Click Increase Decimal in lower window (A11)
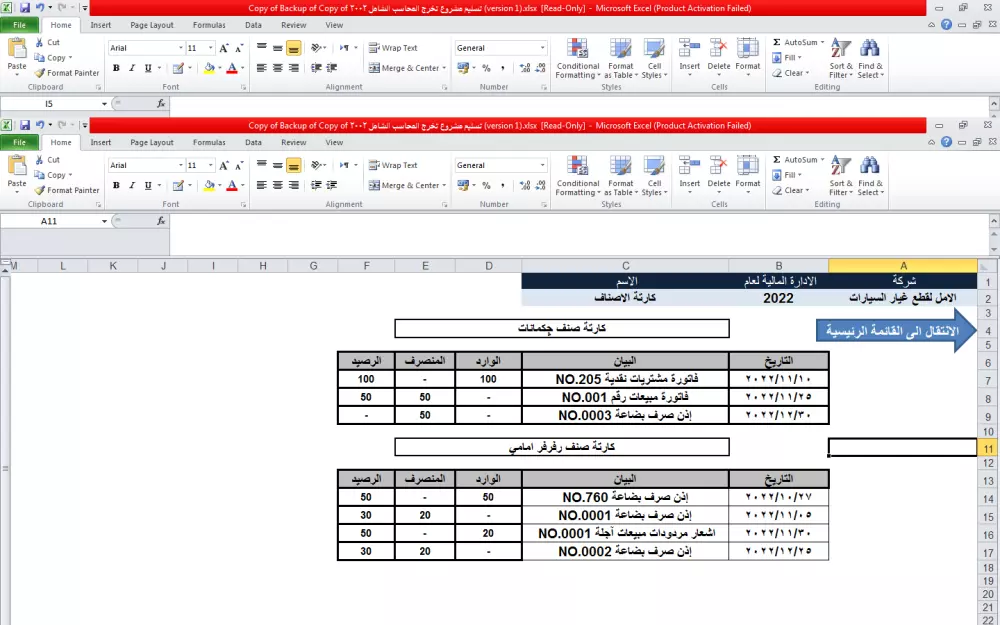Screen dimensions: 1000x625 pyautogui.click(x=525, y=185)
